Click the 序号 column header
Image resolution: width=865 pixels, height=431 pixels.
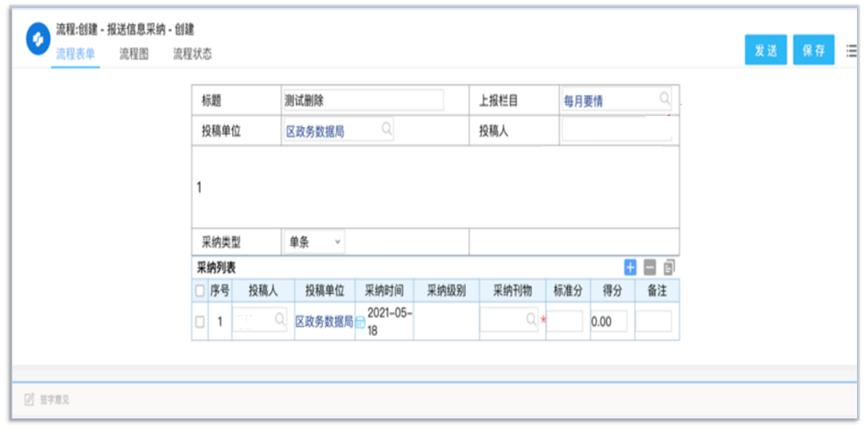[220, 291]
